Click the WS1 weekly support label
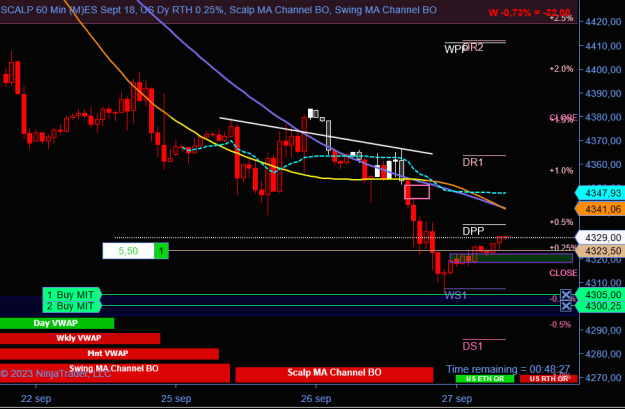Screen dimensions: 625x409 tap(455, 295)
